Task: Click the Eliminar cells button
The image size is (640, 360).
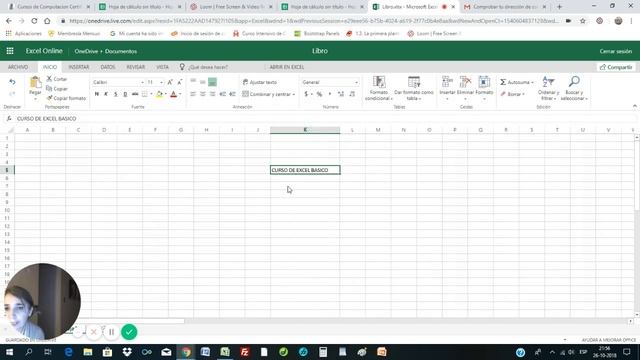Action: tap(465, 88)
